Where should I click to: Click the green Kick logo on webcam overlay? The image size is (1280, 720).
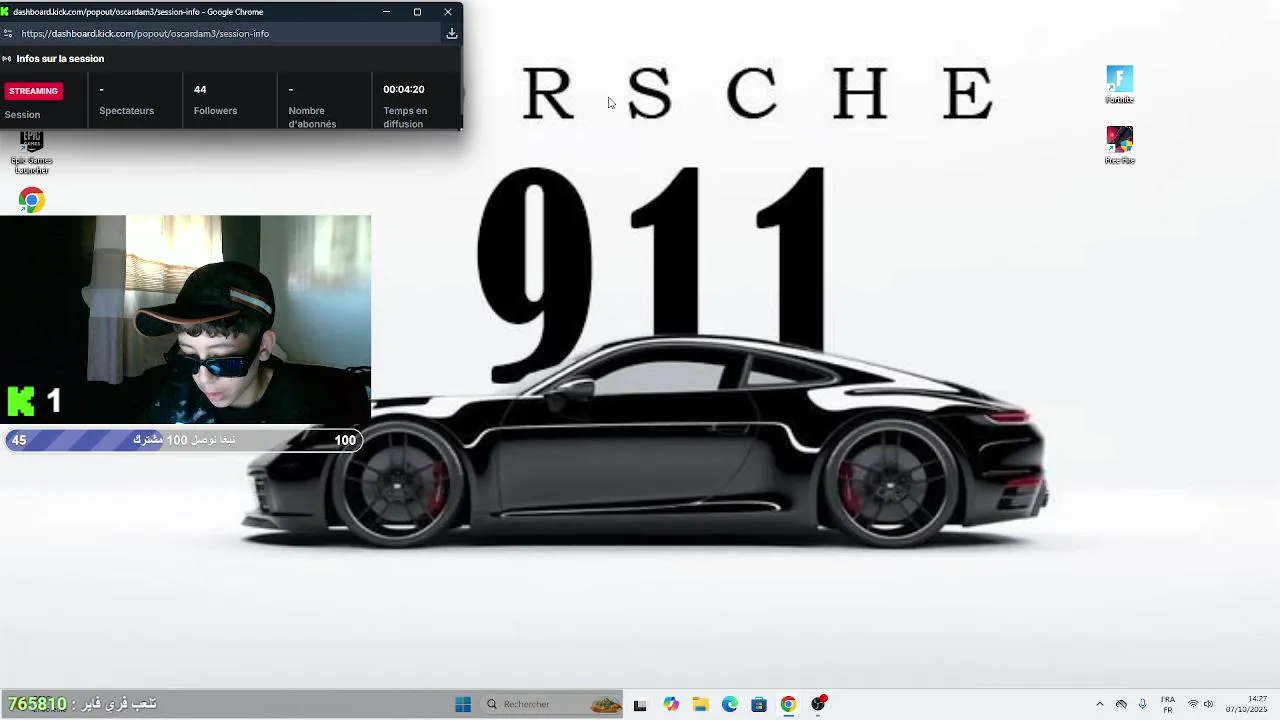(21, 401)
